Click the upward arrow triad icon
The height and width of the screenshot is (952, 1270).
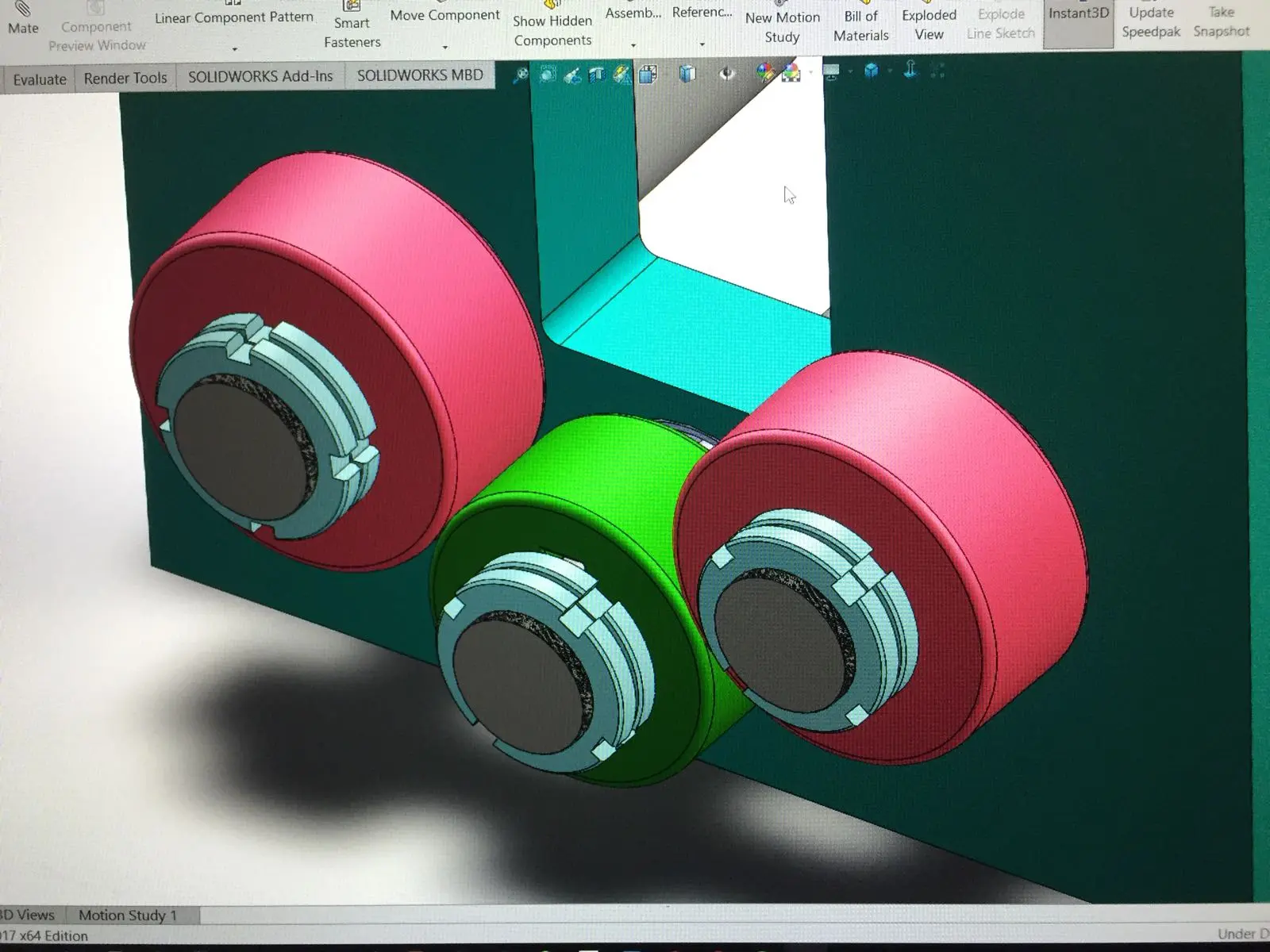click(910, 70)
